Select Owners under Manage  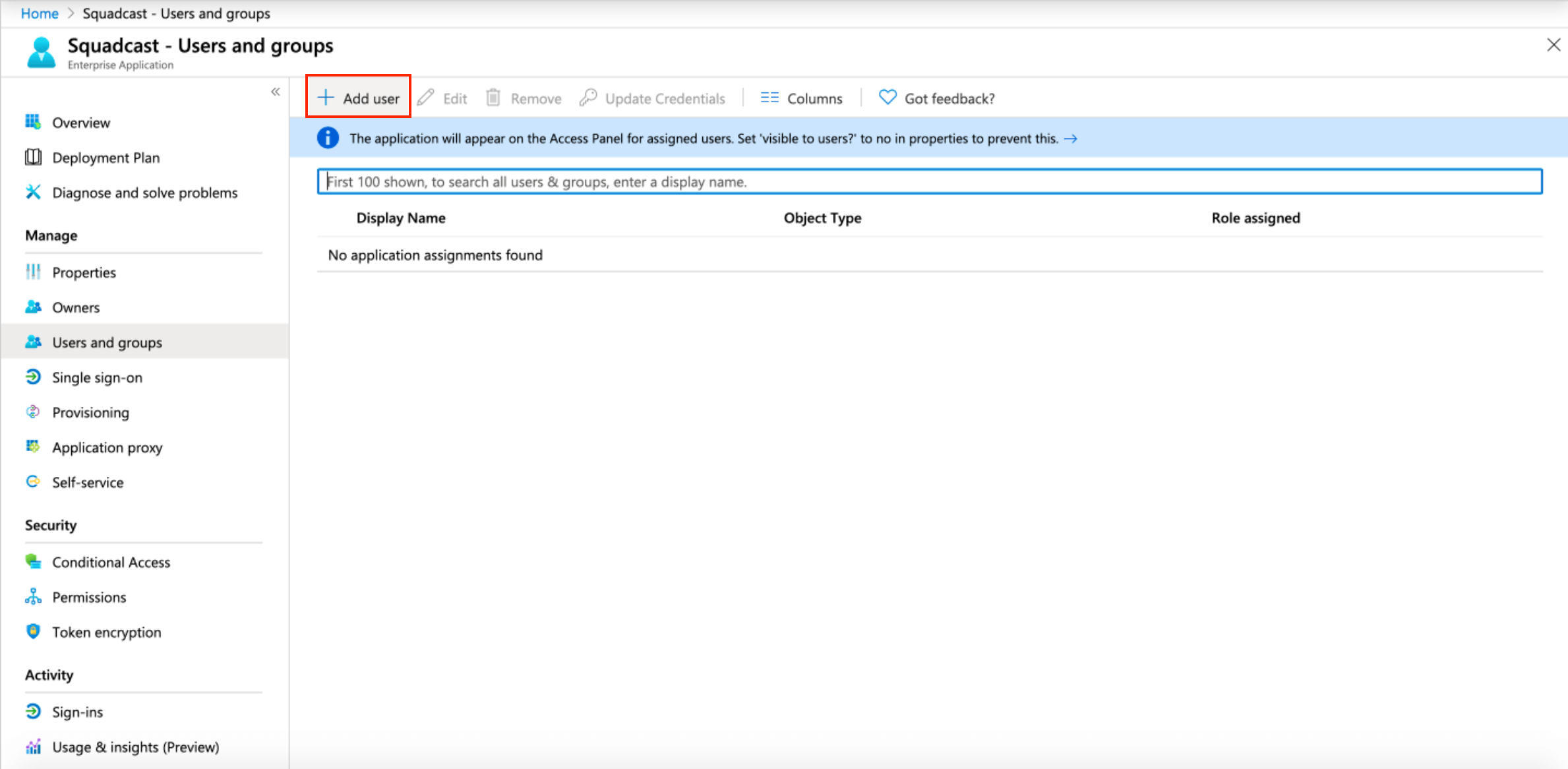pos(76,307)
